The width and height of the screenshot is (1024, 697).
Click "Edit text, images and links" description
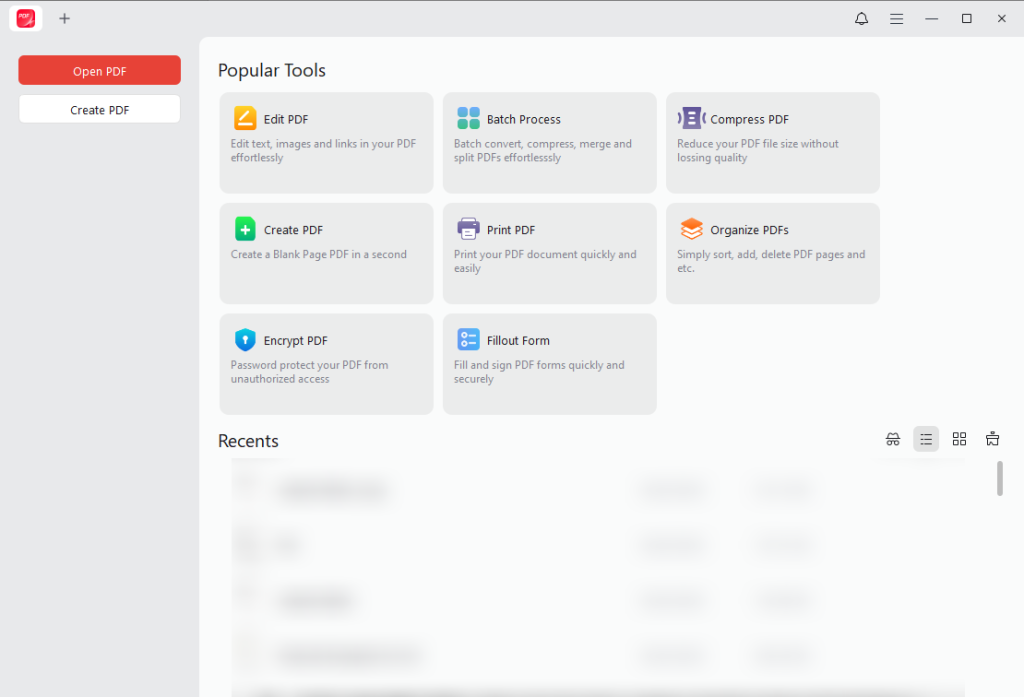click(323, 151)
